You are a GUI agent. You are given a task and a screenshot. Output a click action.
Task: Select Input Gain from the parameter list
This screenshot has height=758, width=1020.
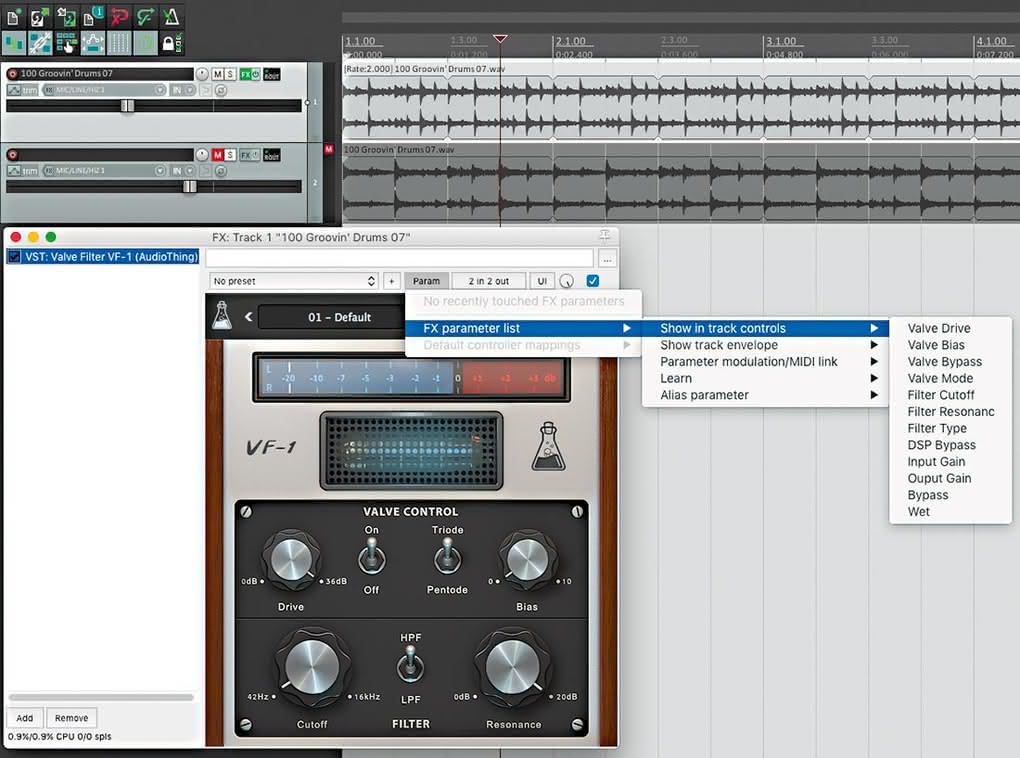[x=950, y=462]
